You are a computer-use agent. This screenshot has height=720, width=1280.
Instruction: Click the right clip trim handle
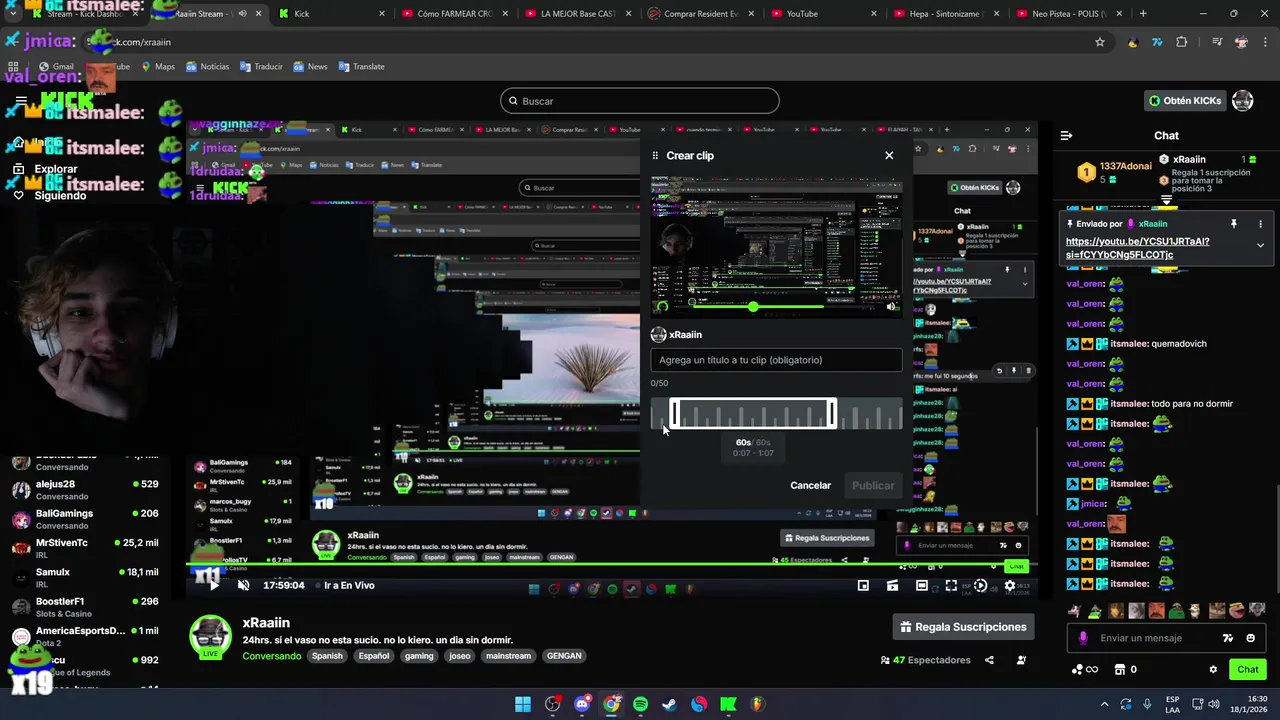coord(831,413)
